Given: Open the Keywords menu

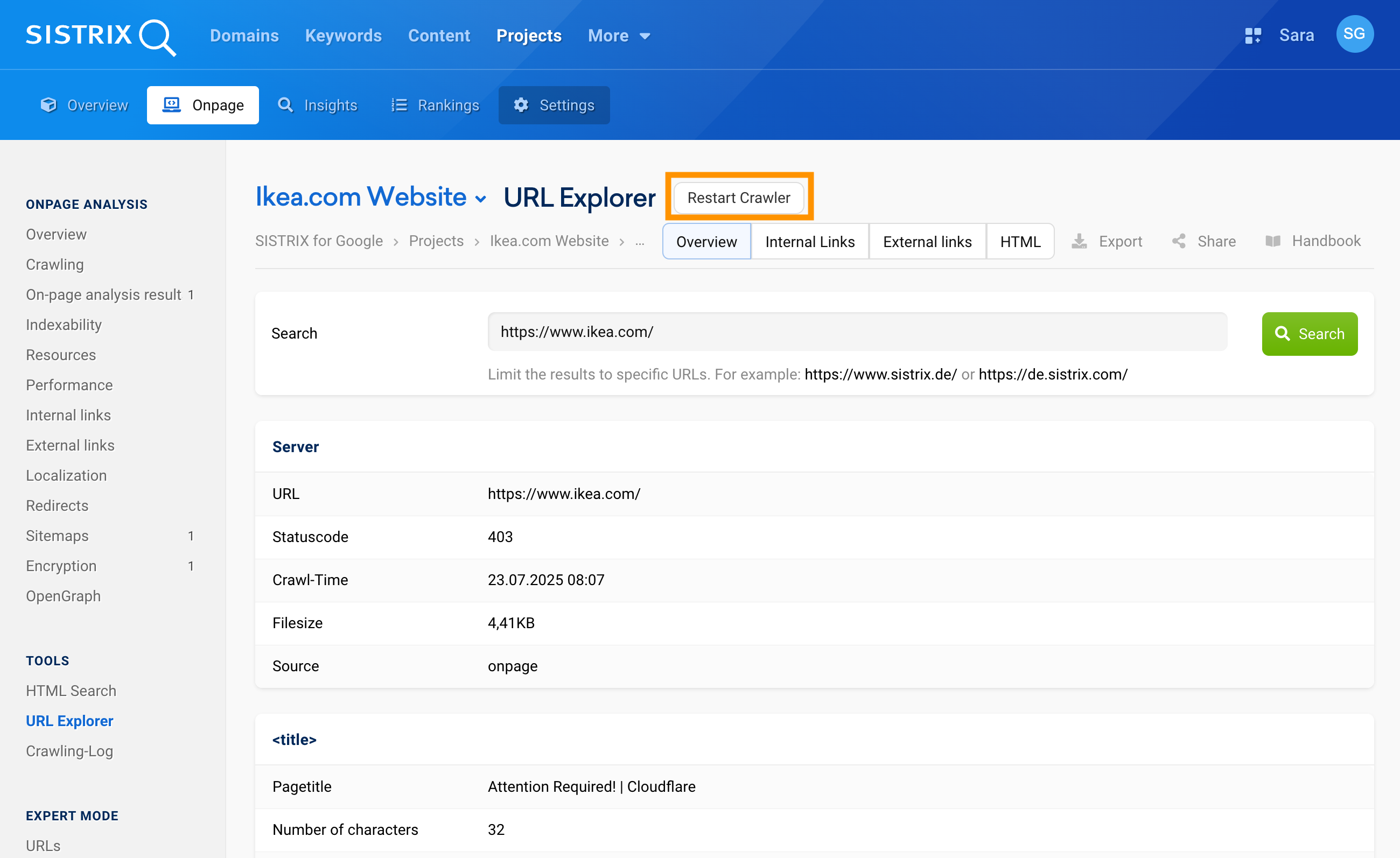Looking at the screenshot, I should [x=343, y=36].
